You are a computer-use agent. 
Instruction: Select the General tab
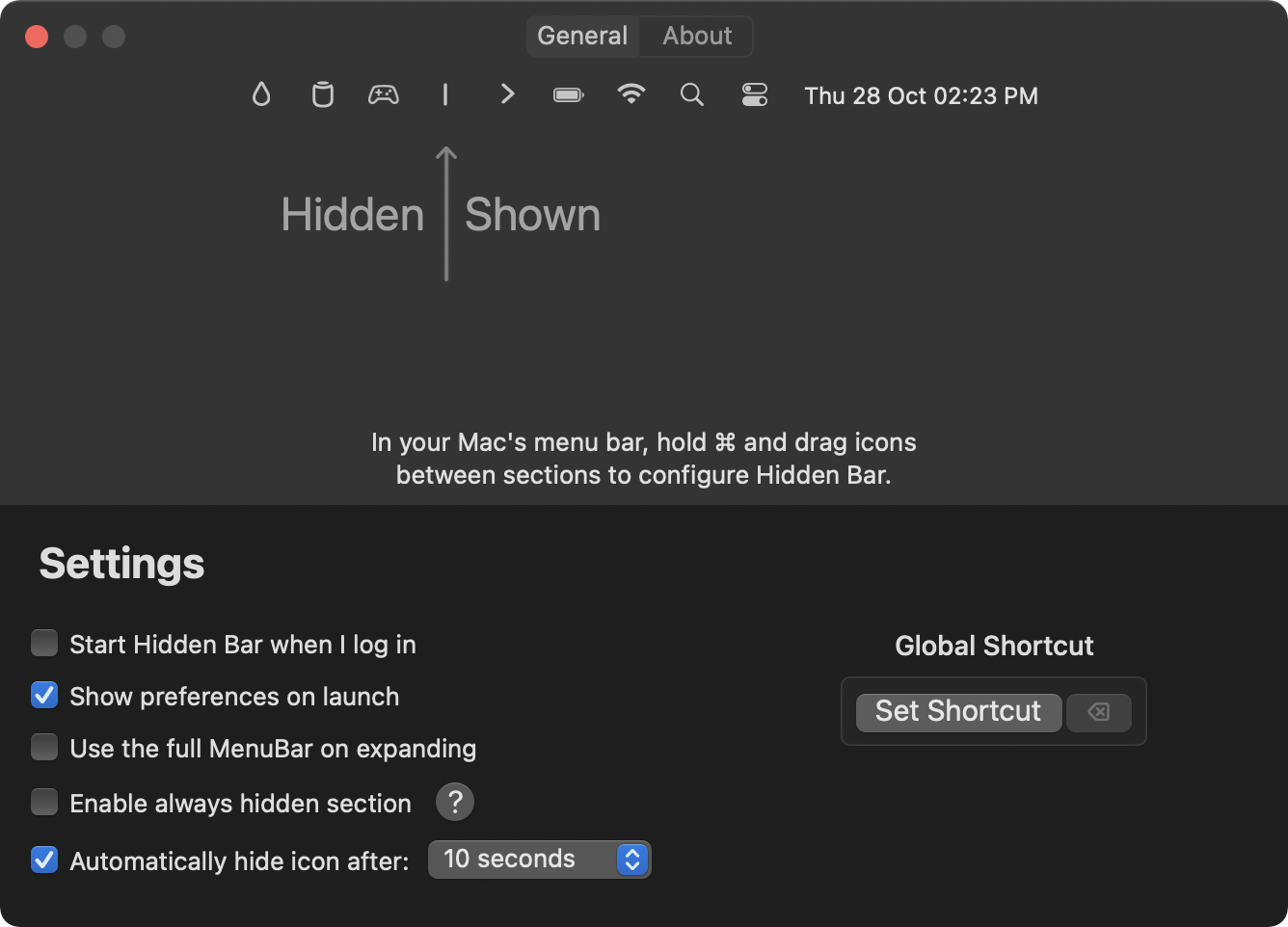click(x=582, y=36)
